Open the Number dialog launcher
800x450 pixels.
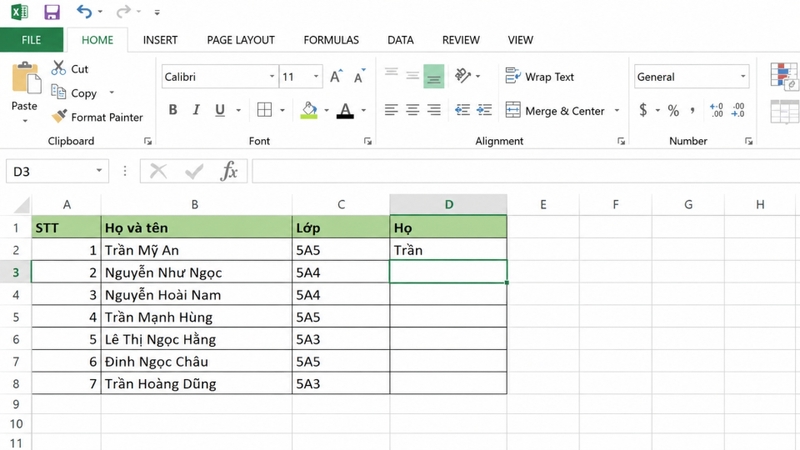click(x=748, y=141)
